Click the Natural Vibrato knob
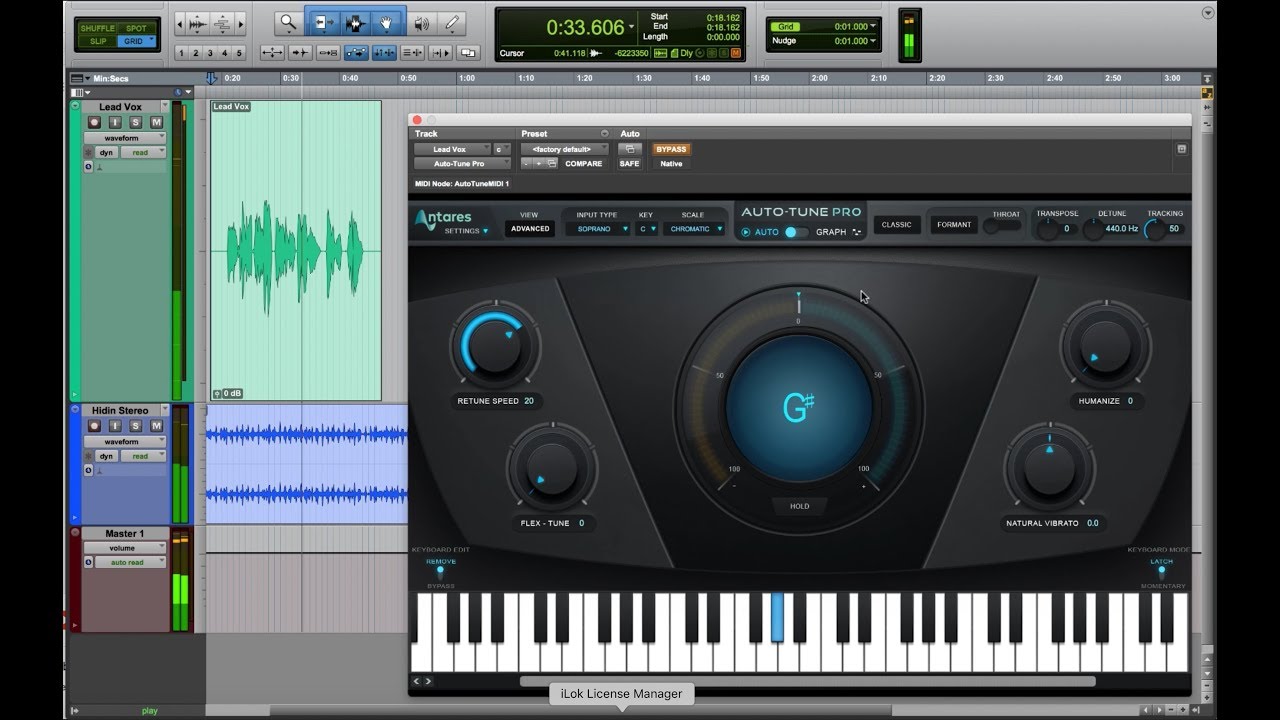Screen dimensions: 1280x720 [1050, 468]
